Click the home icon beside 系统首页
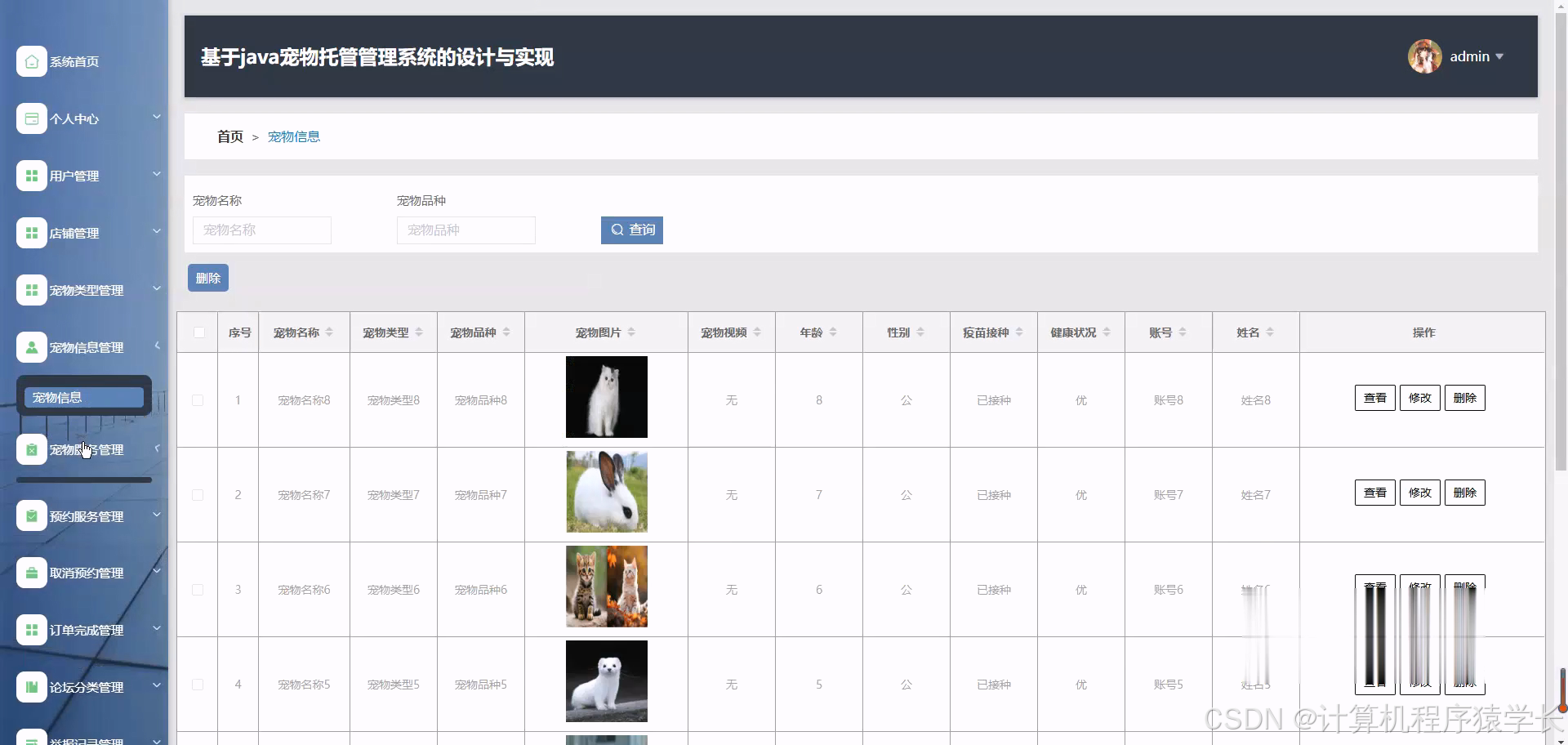The height and width of the screenshot is (745, 1568). tap(31, 61)
